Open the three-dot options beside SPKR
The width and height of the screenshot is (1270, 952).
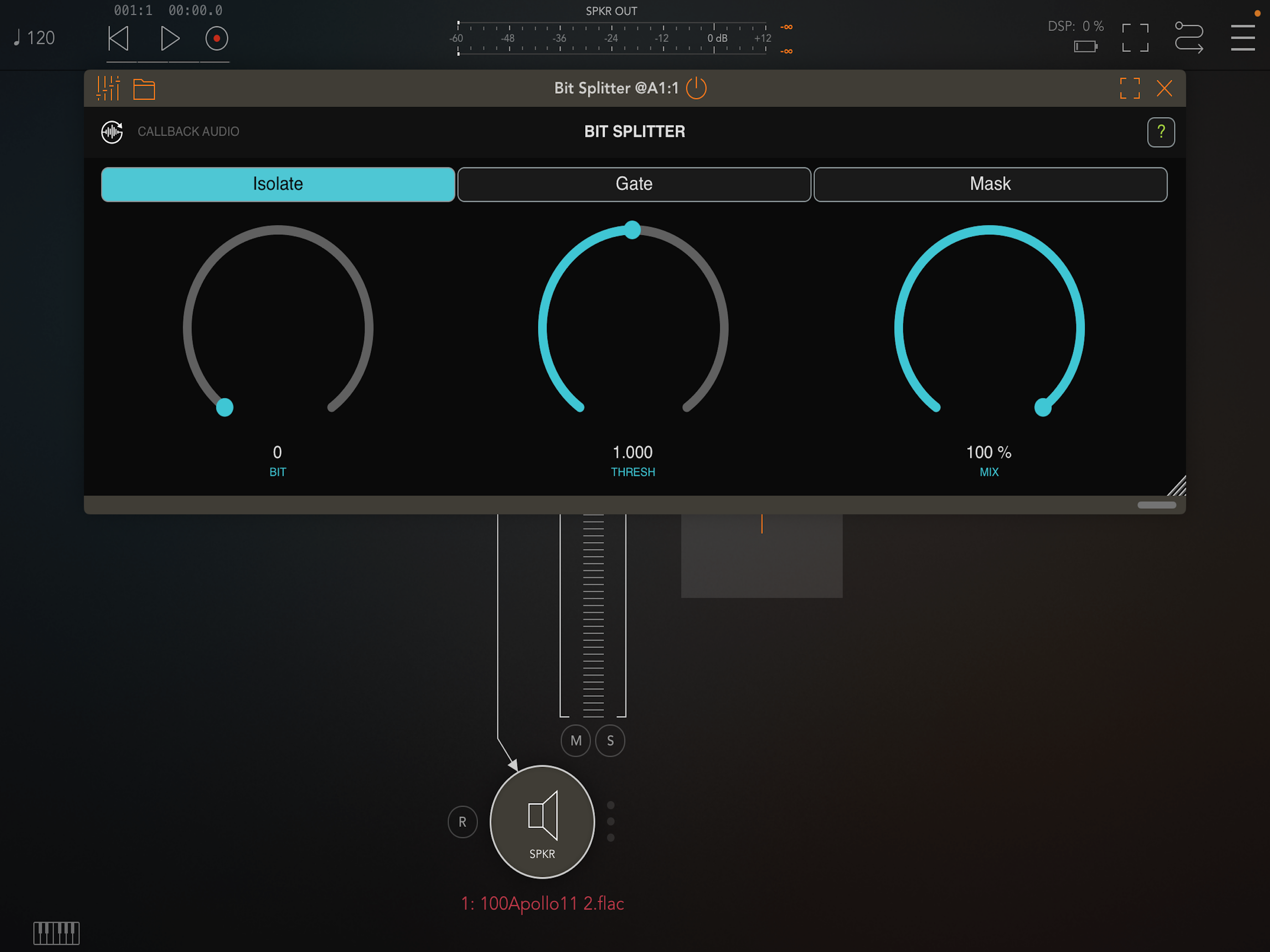click(611, 821)
